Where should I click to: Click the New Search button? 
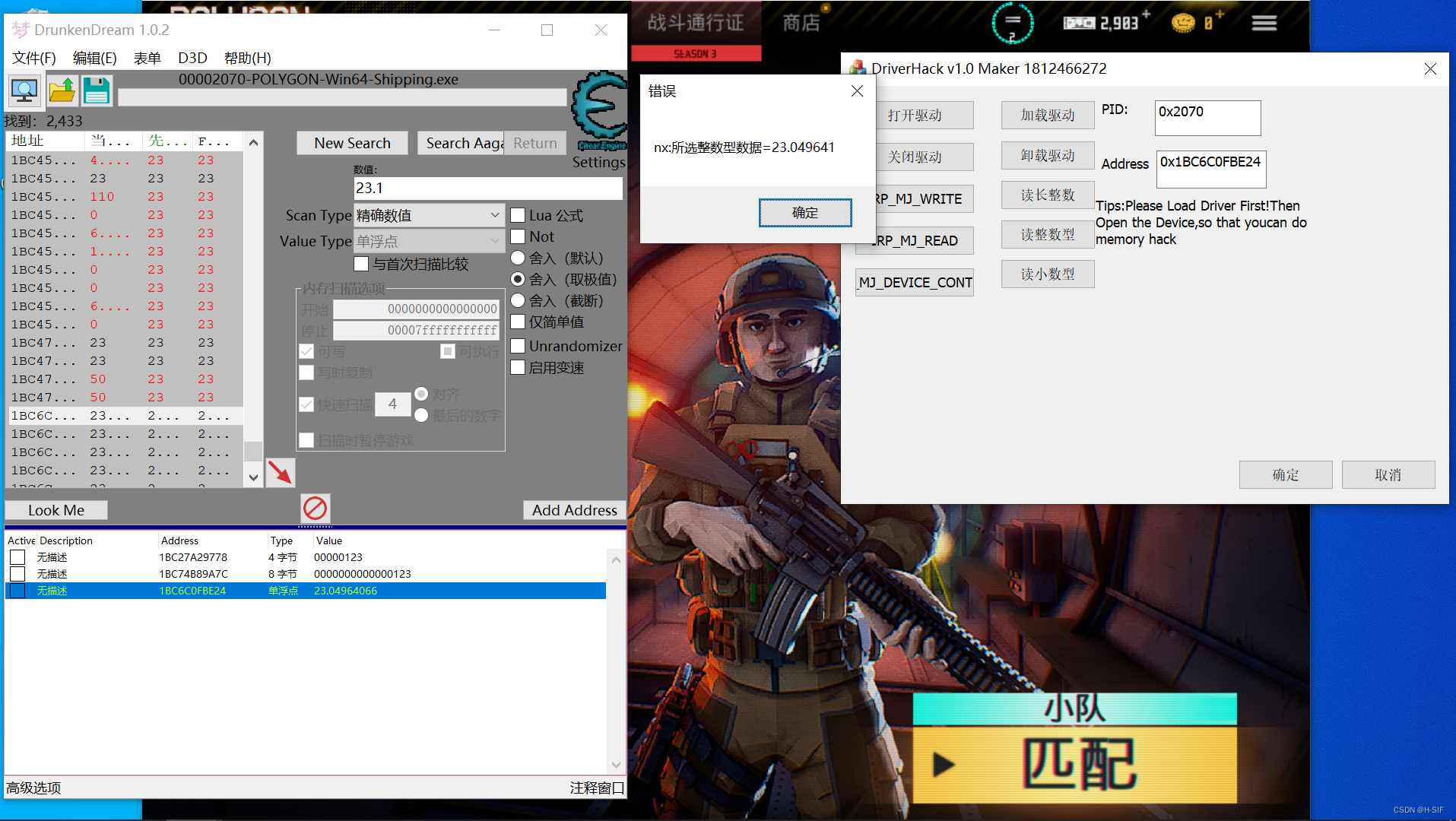click(352, 143)
